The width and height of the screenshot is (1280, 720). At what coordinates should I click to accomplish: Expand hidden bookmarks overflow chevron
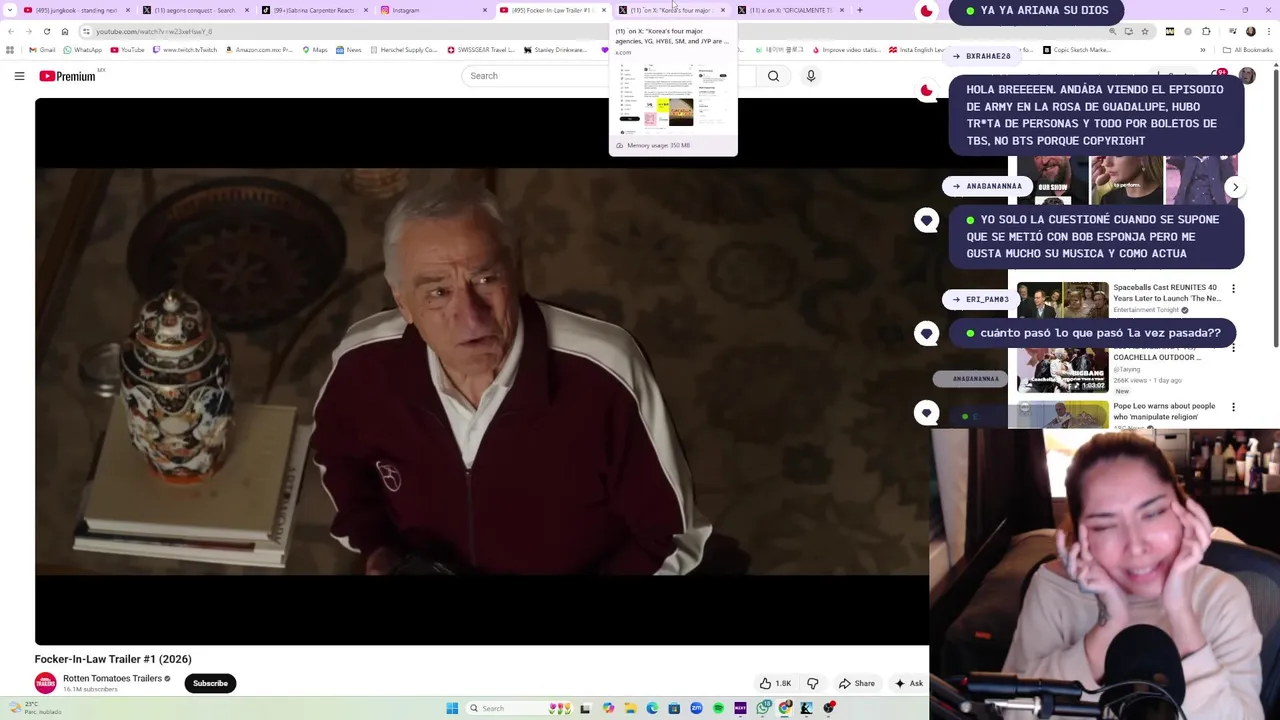click(x=1203, y=50)
